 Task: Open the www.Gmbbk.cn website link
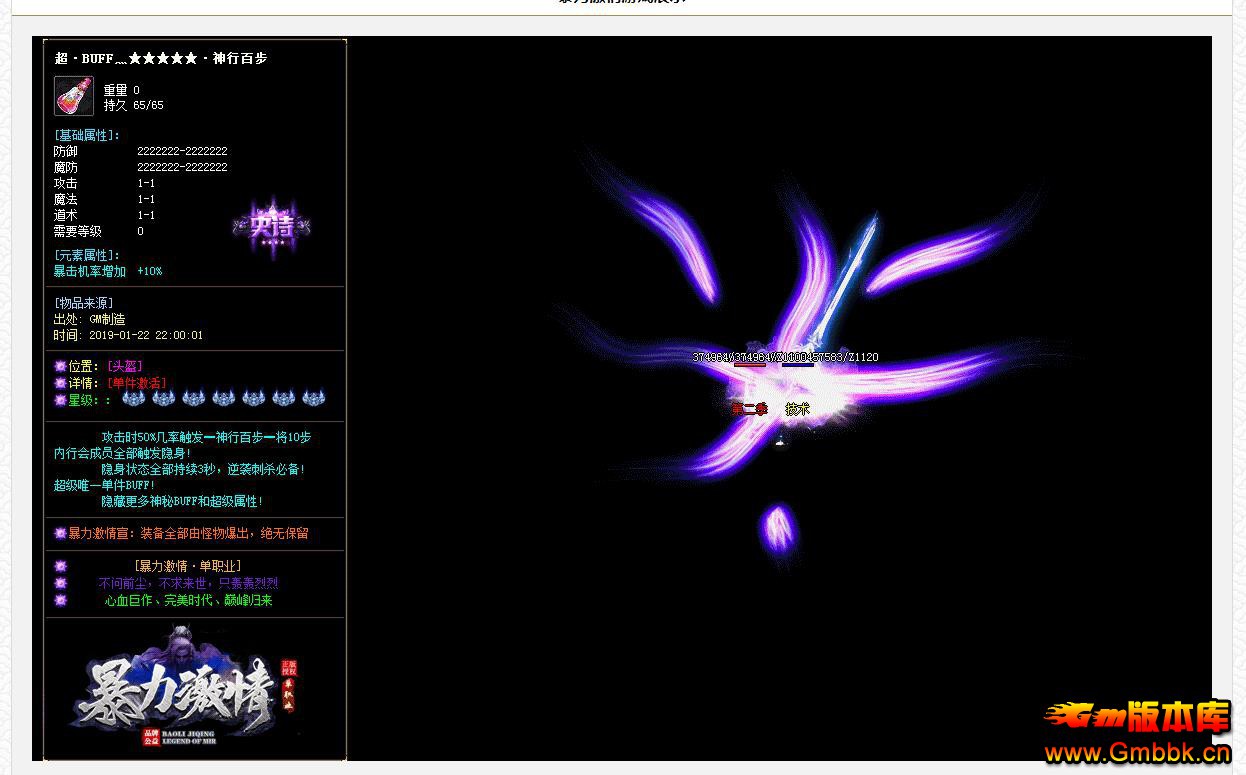click(x=1137, y=753)
